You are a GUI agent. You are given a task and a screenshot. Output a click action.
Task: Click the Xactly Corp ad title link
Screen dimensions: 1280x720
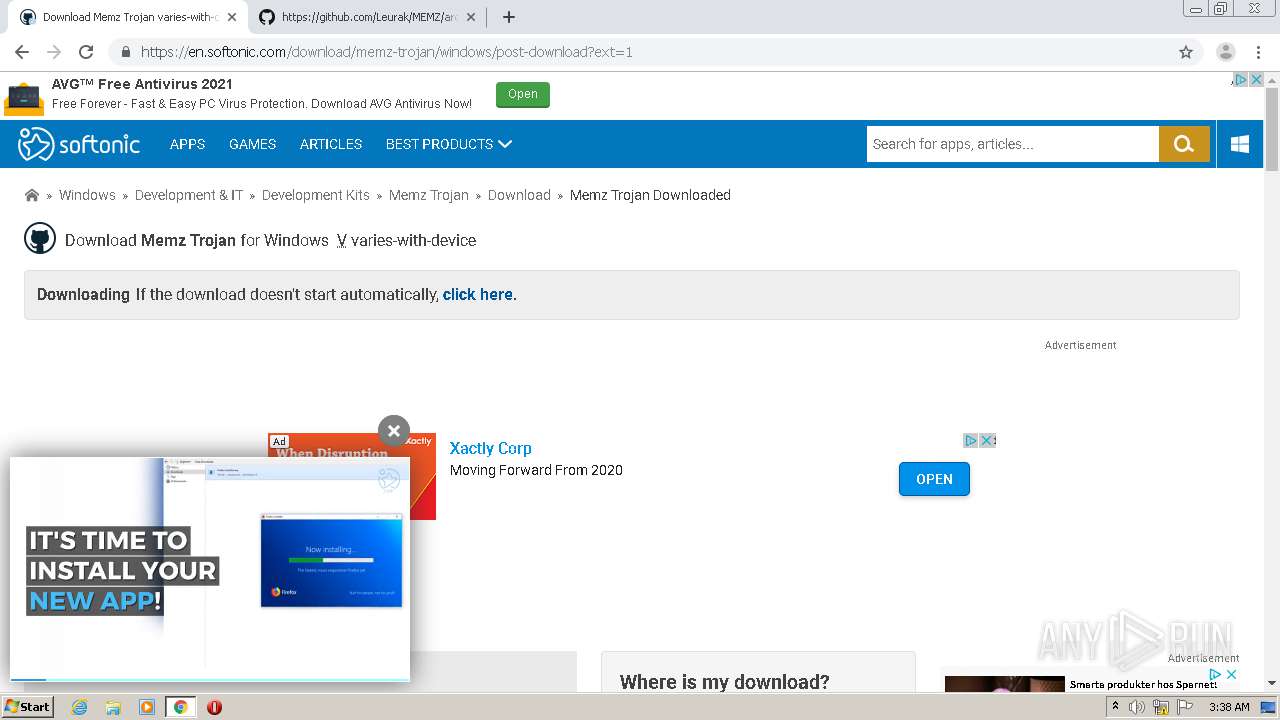490,448
